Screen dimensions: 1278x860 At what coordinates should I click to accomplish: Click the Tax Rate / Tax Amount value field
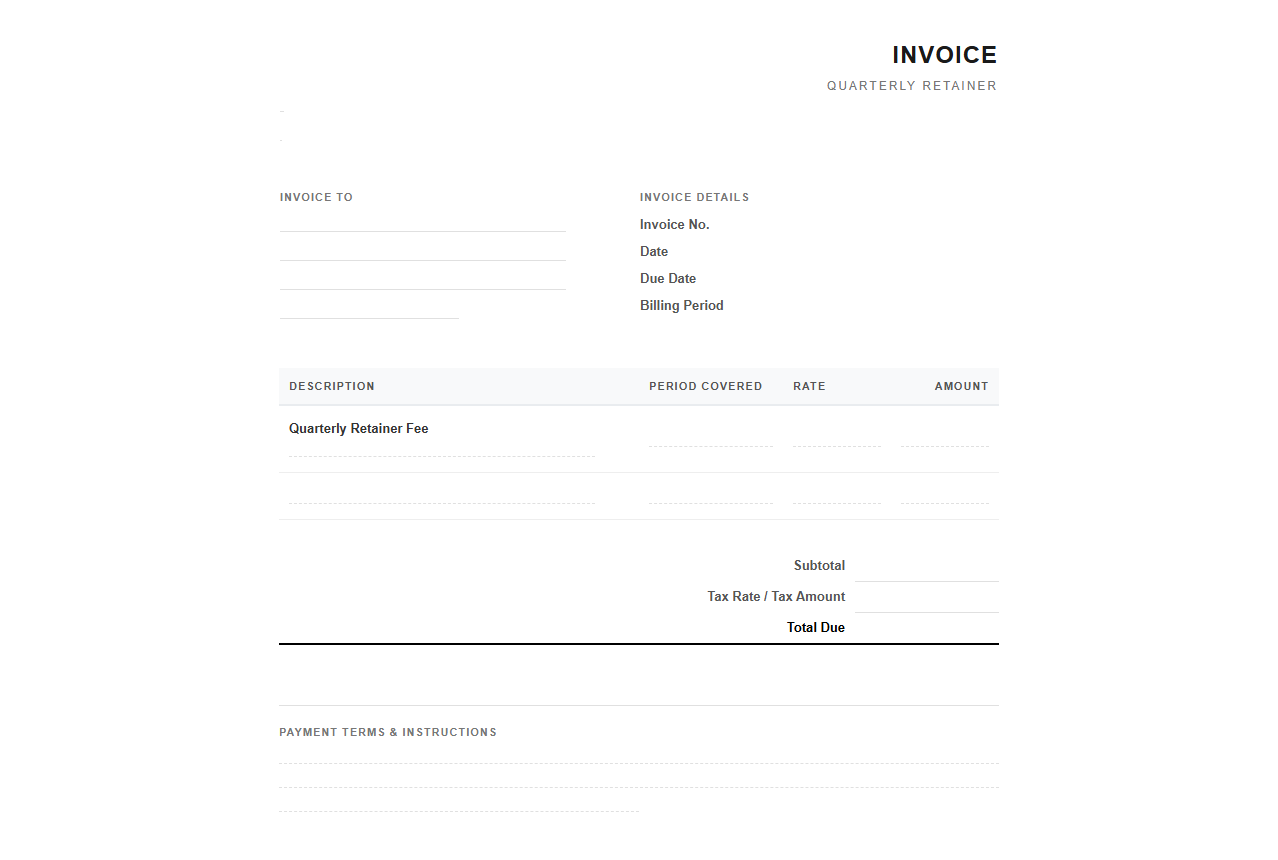click(x=927, y=597)
